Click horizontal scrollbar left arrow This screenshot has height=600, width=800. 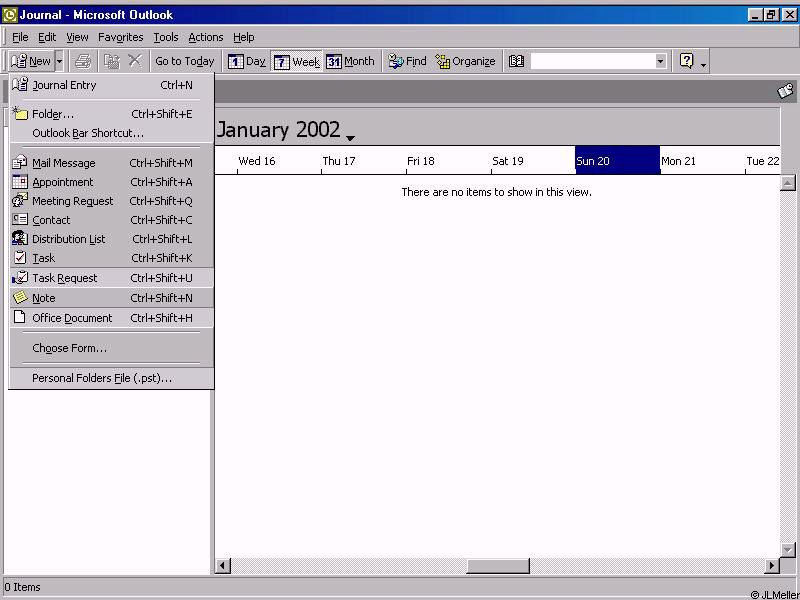coord(222,565)
